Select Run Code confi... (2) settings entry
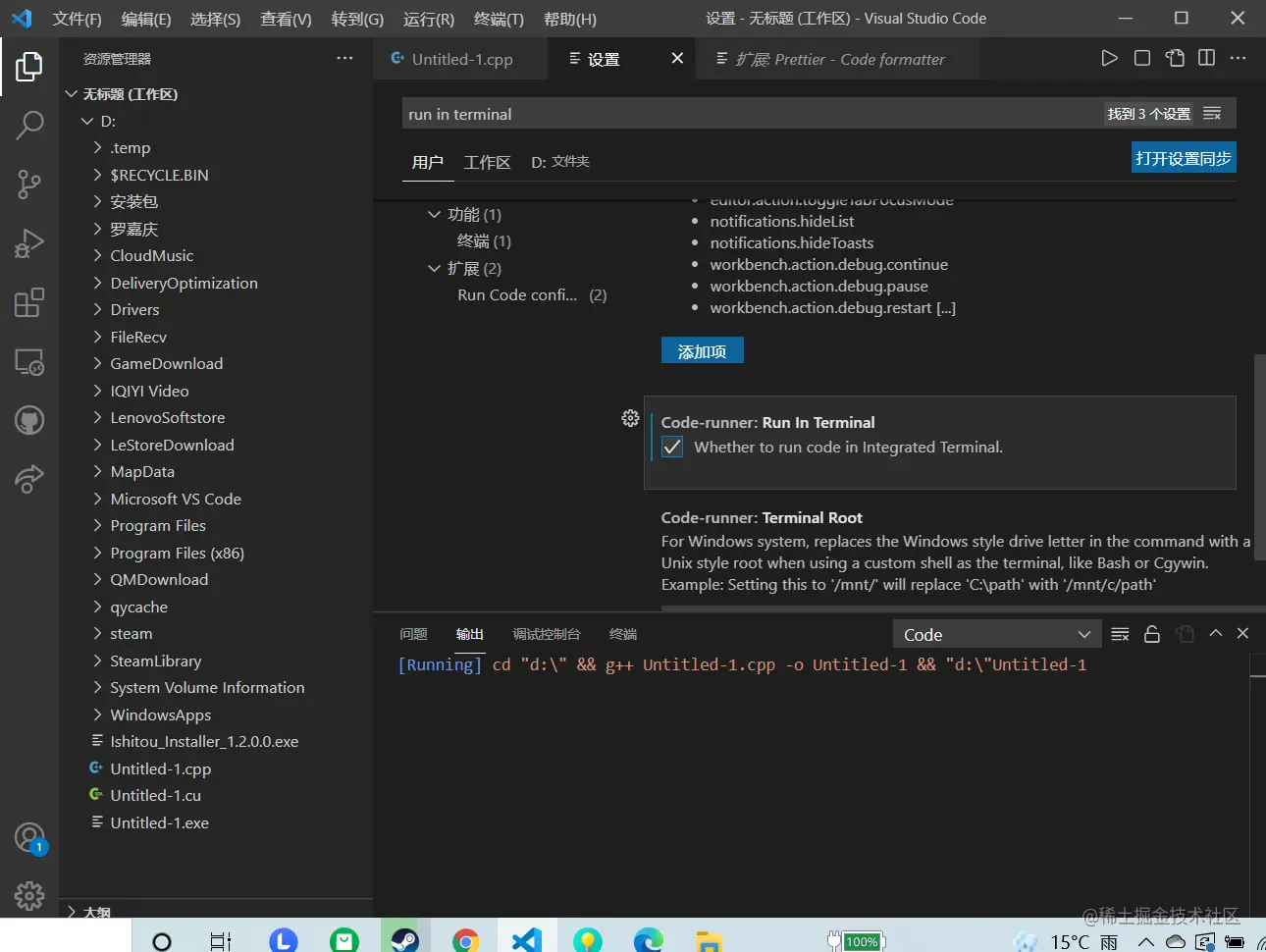This screenshot has width=1266, height=952. [532, 295]
